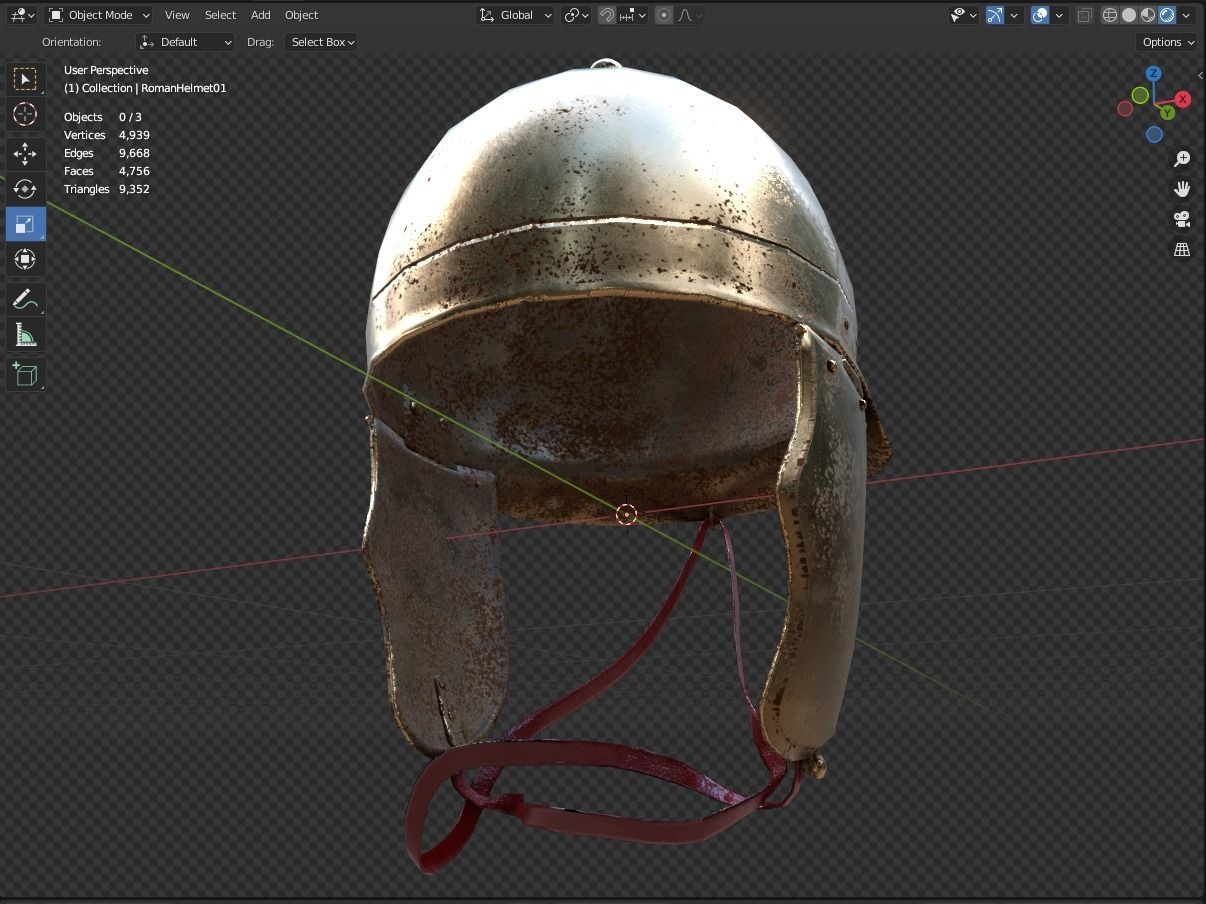Open the Select menu
Image resolution: width=1206 pixels, height=904 pixels.
[220, 15]
